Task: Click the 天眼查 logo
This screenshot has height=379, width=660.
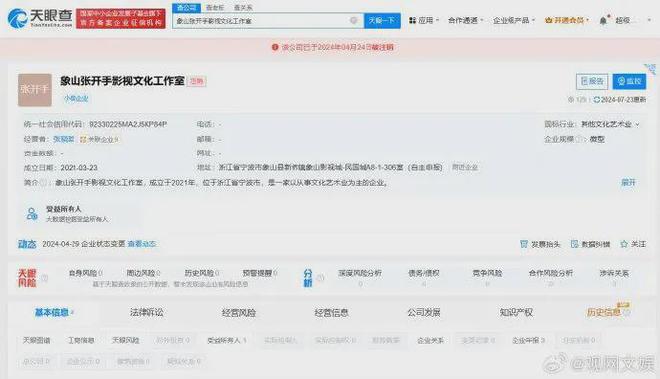Action: click(40, 18)
